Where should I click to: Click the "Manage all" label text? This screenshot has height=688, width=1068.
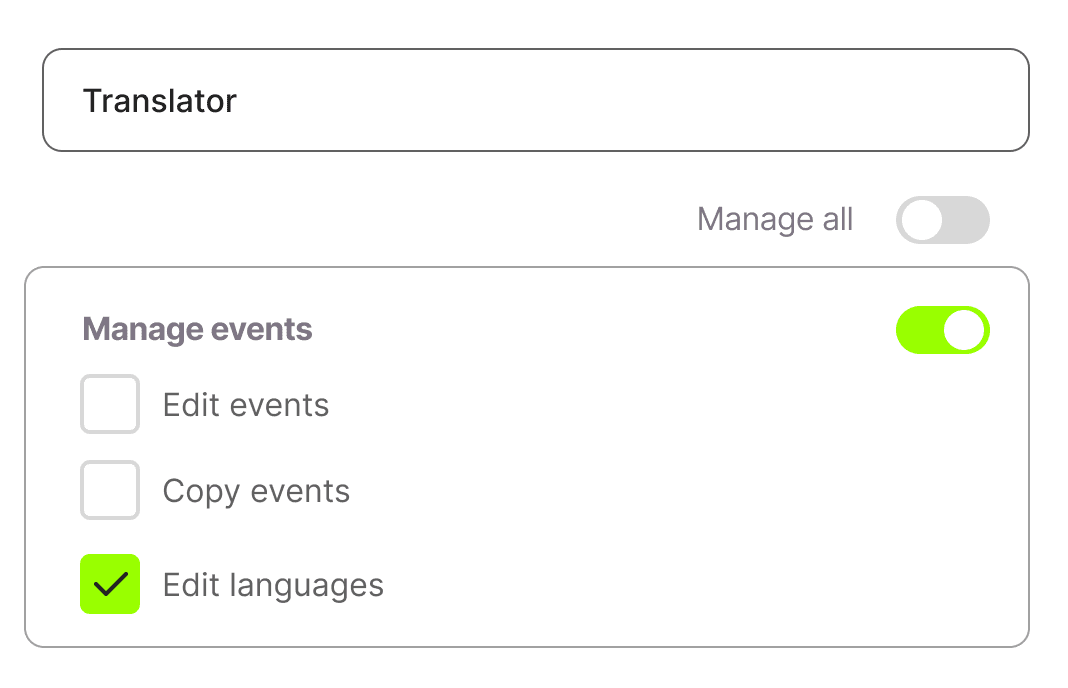tap(775, 220)
